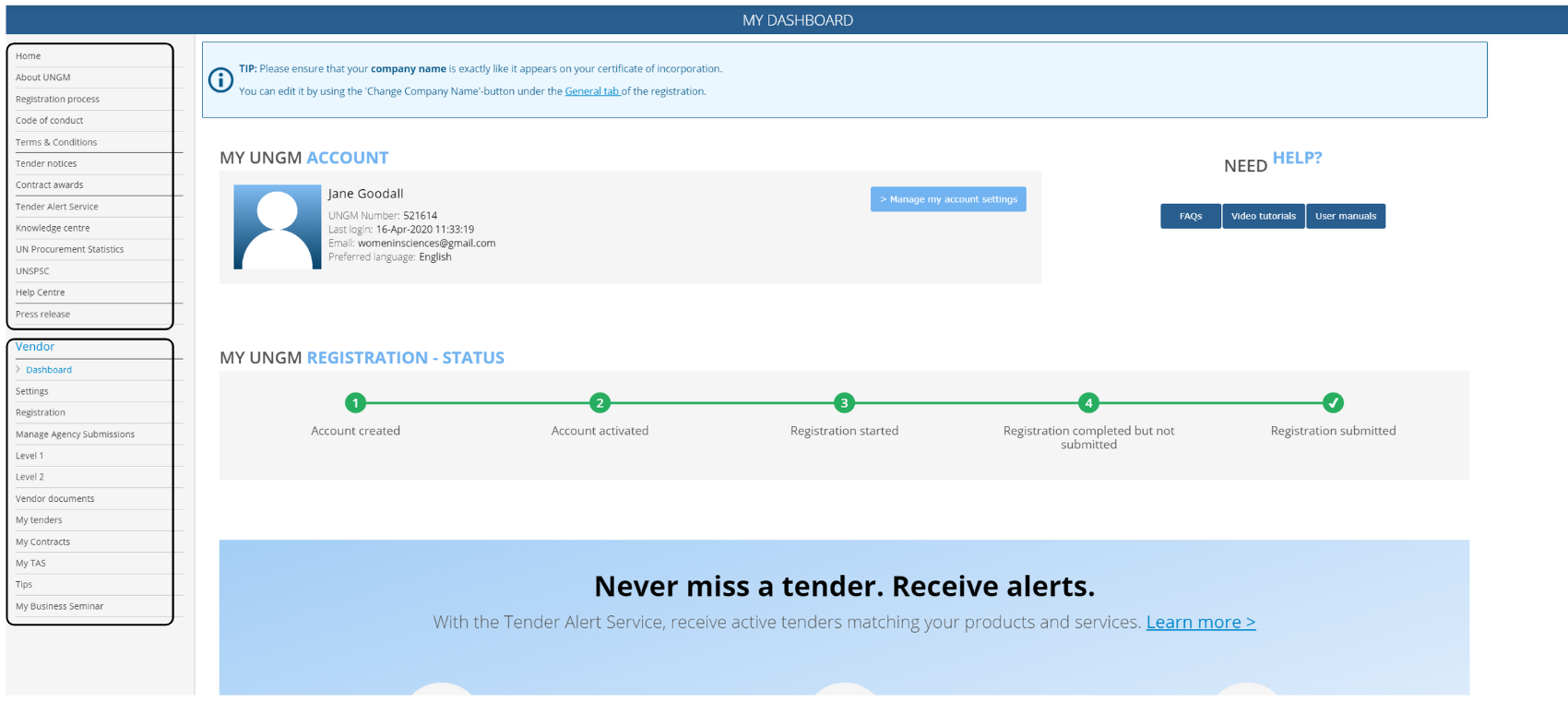Open My tenders

pyautogui.click(x=39, y=520)
